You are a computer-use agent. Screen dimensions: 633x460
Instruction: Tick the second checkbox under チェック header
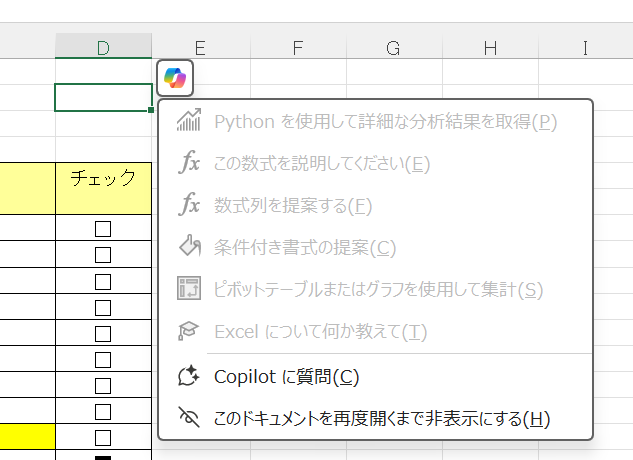click(103, 255)
